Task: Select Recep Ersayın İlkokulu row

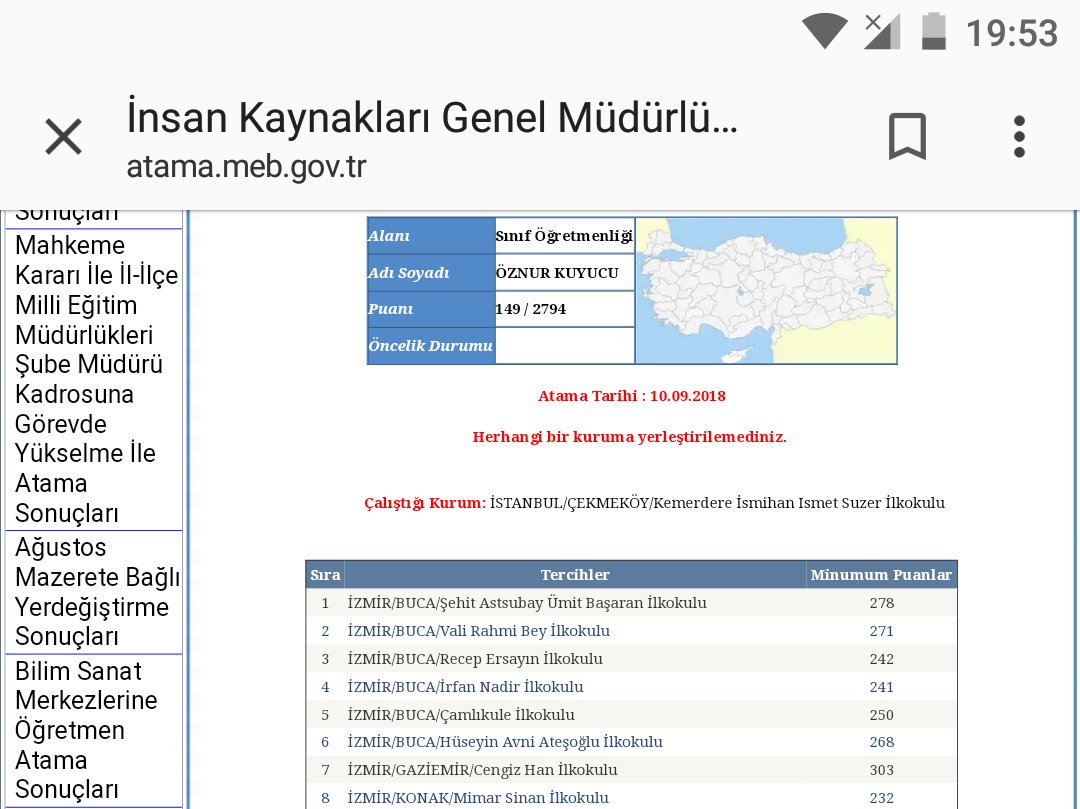Action: click(x=632, y=659)
